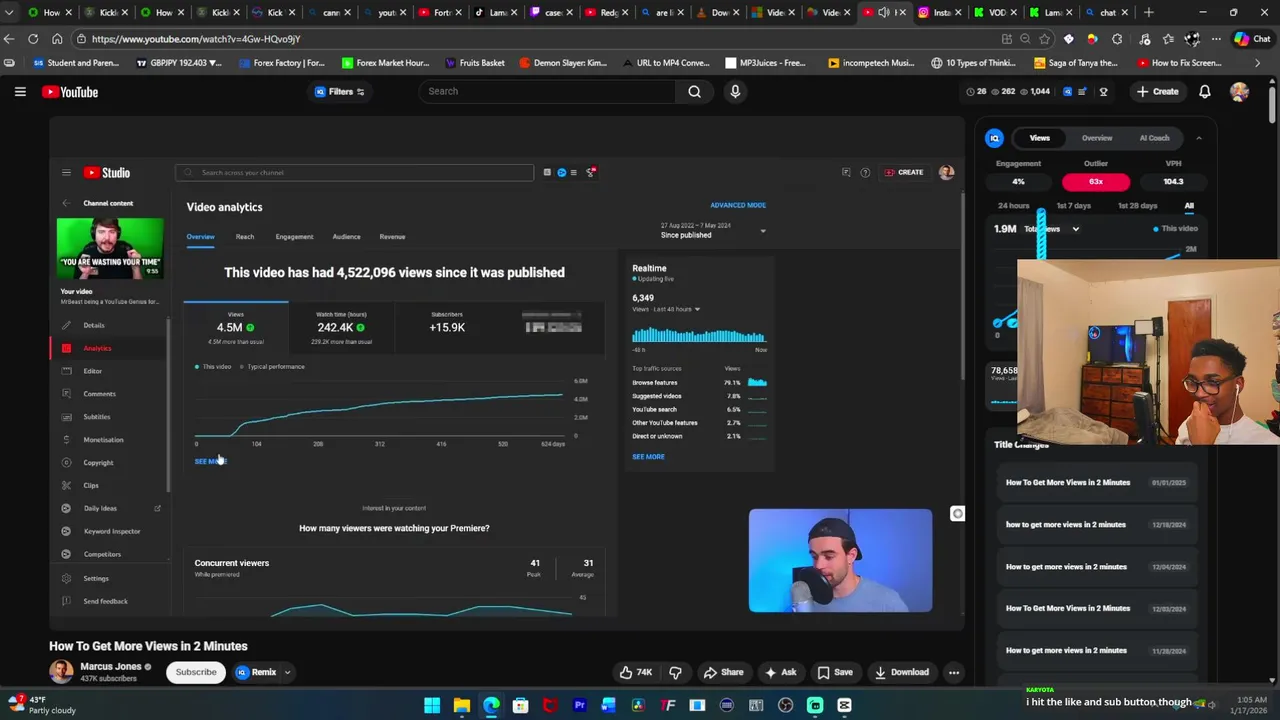The image size is (1280, 720).
Task: Activate voice search microphone
Action: [735, 91]
